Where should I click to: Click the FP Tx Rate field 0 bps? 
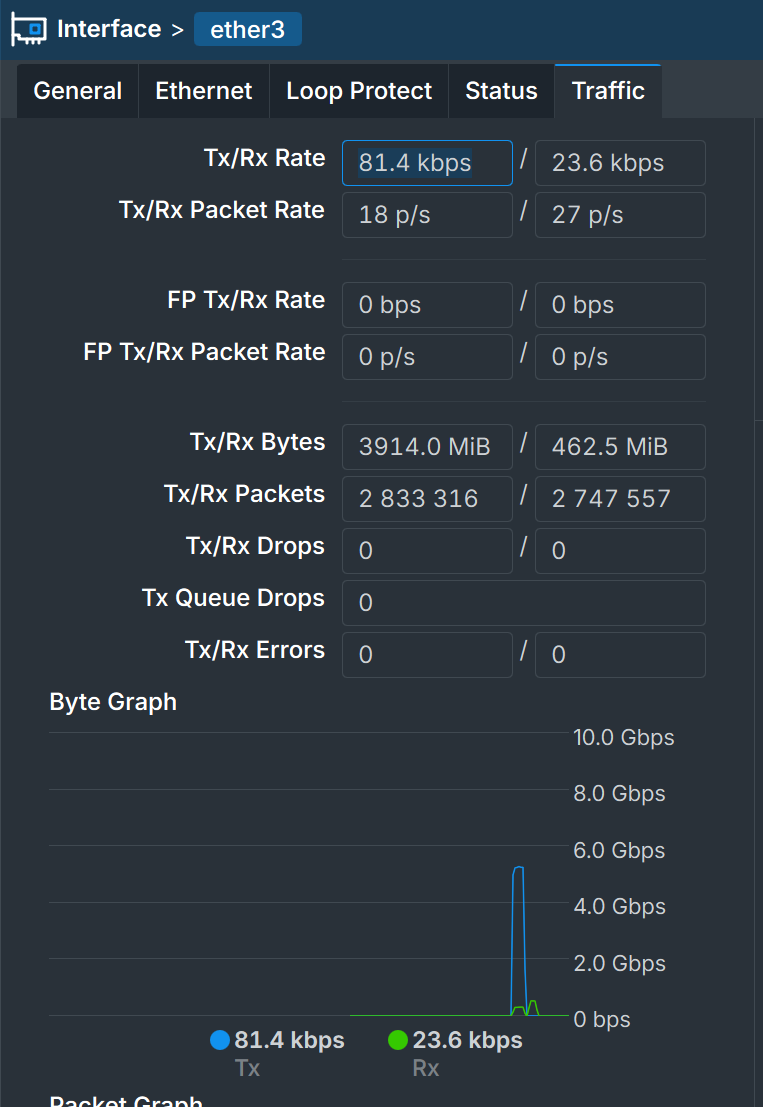(427, 305)
